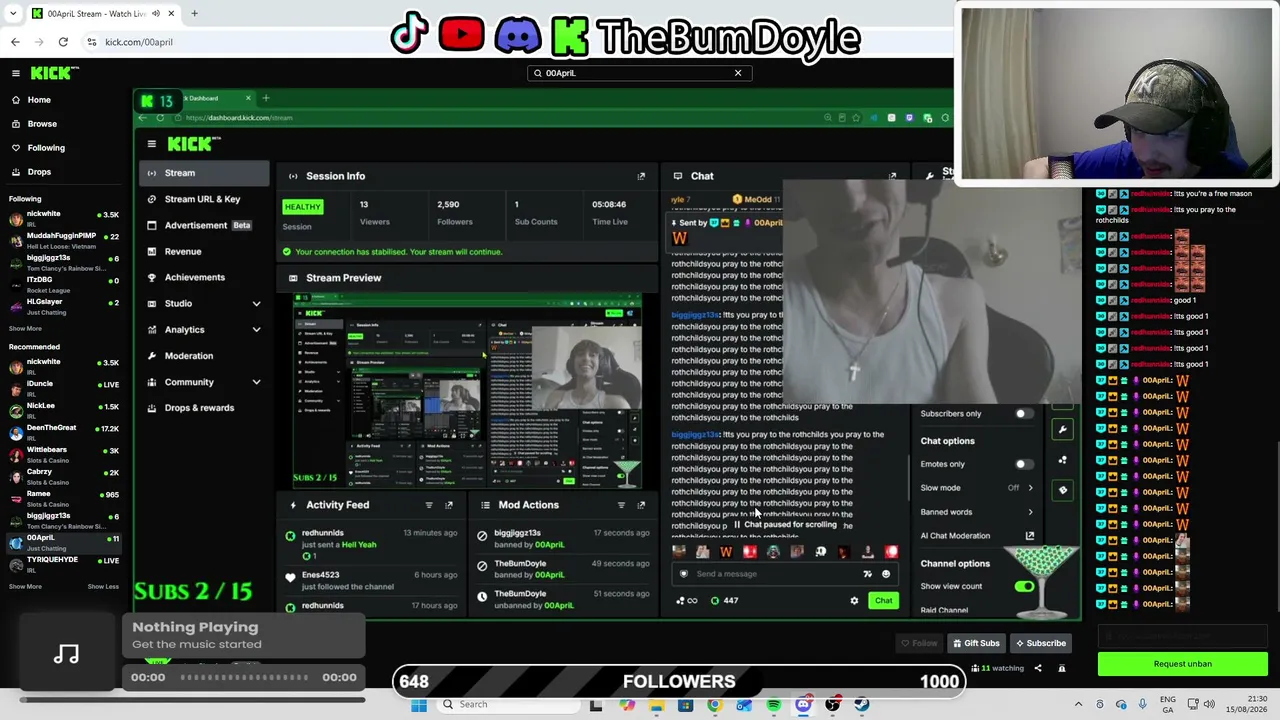The height and width of the screenshot is (720, 1280).
Task: Expand the Analytics menu section
Action: pos(256,330)
